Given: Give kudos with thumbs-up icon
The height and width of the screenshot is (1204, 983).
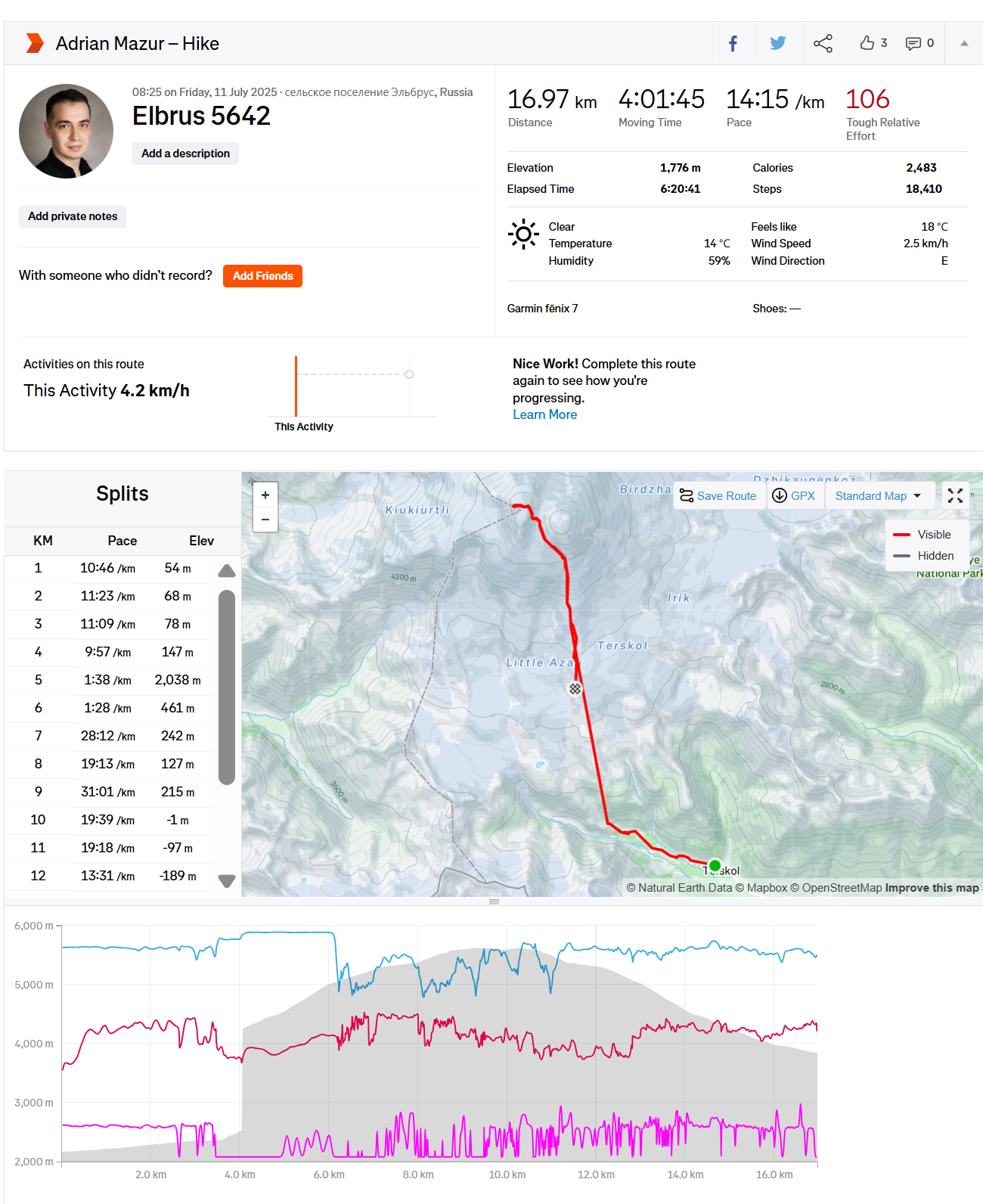Looking at the screenshot, I should pos(867,43).
